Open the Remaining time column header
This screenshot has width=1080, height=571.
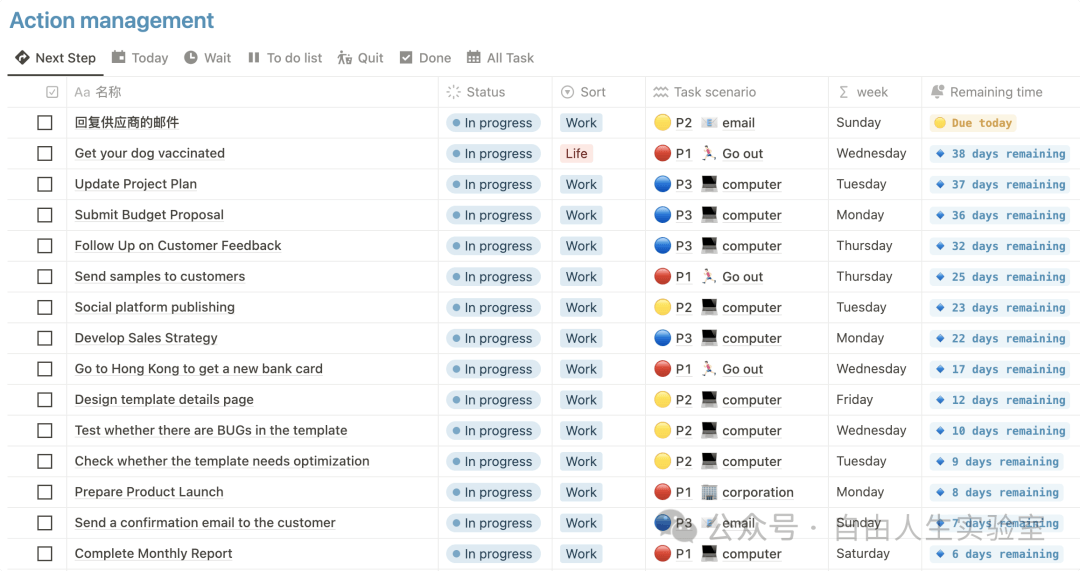tap(986, 92)
